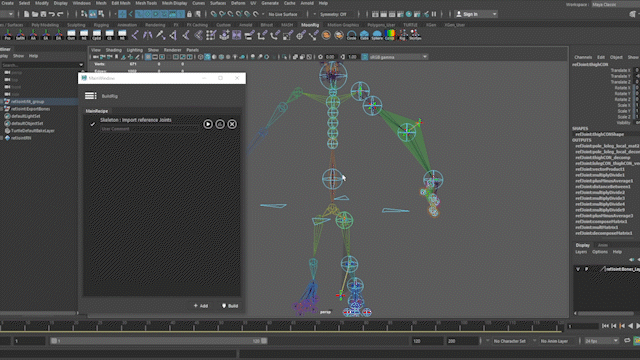Open the No Anim Layer dropdown

pos(554,341)
